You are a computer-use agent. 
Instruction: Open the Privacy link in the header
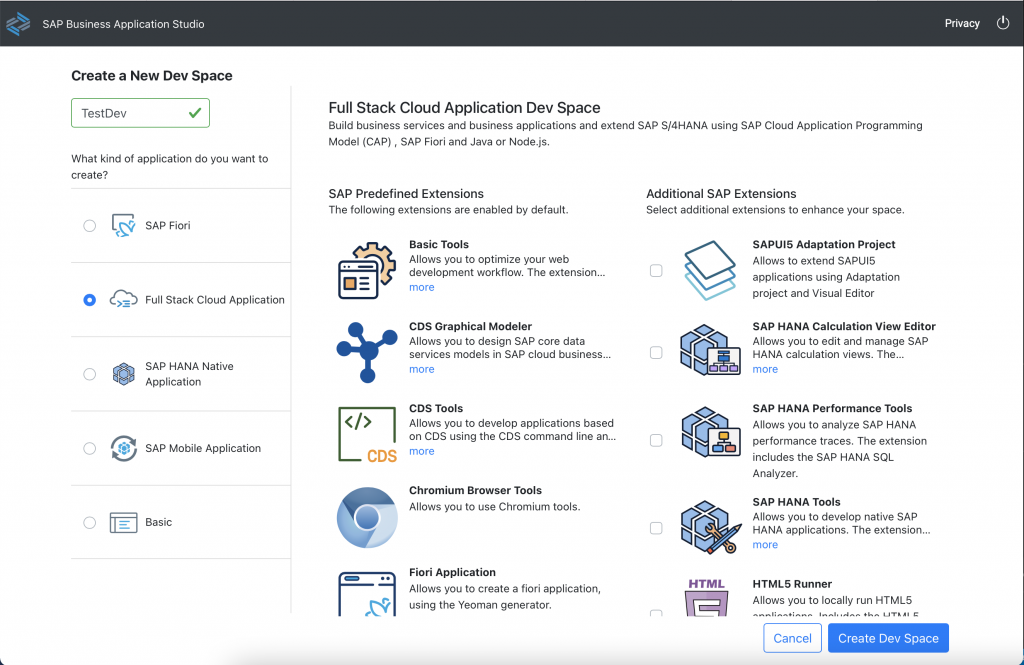point(962,24)
